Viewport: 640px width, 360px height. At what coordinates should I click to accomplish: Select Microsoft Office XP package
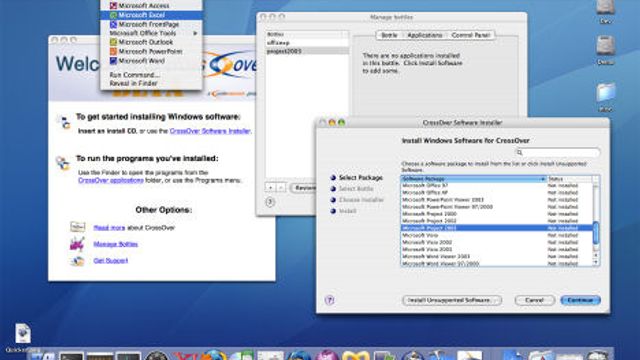coord(497,193)
